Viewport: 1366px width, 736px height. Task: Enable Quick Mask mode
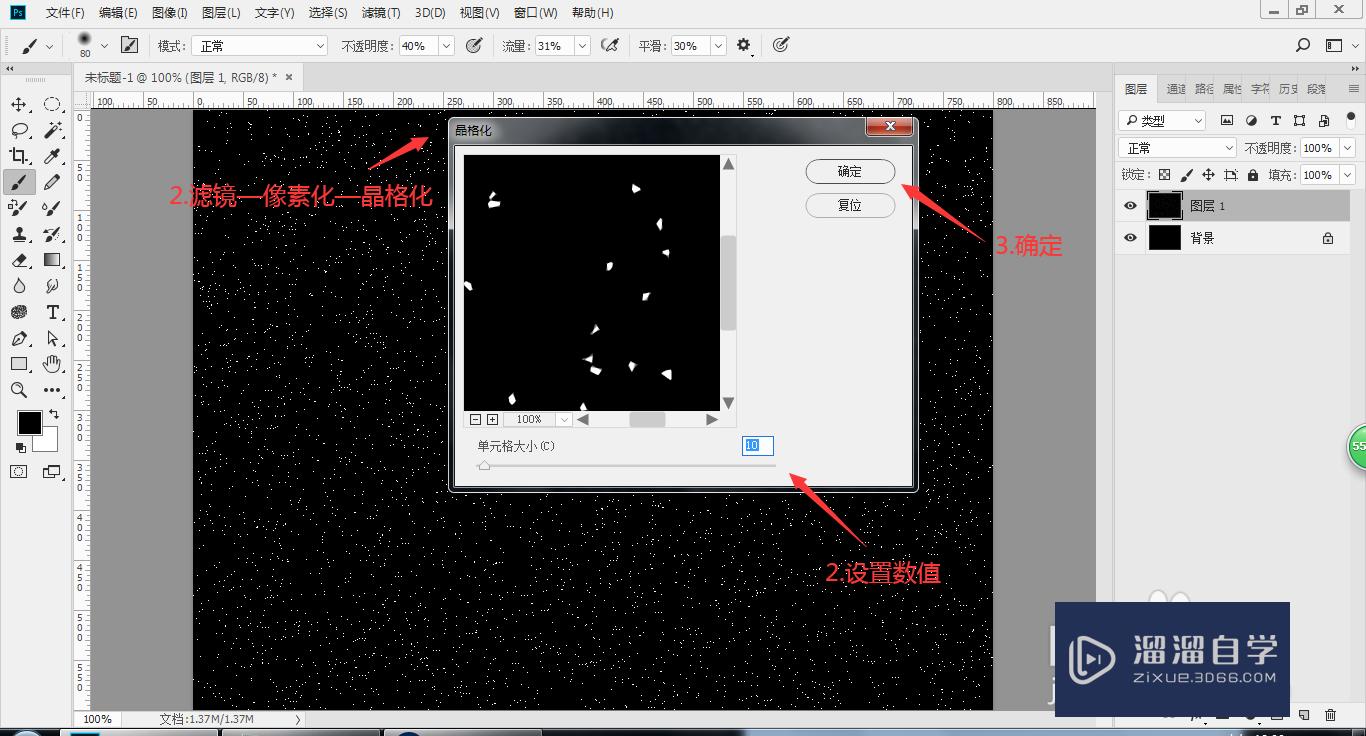pyautogui.click(x=19, y=471)
